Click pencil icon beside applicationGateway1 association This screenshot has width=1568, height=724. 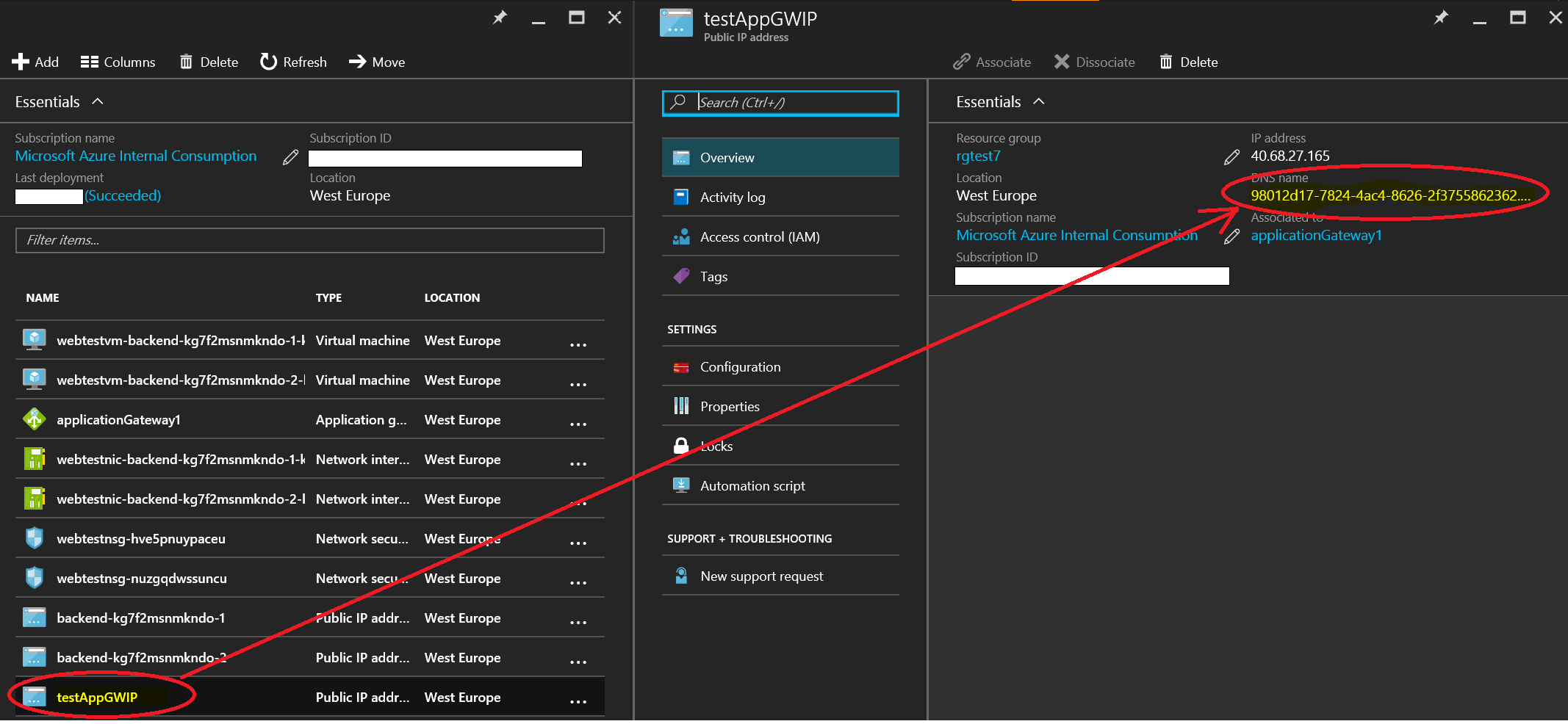(1232, 236)
